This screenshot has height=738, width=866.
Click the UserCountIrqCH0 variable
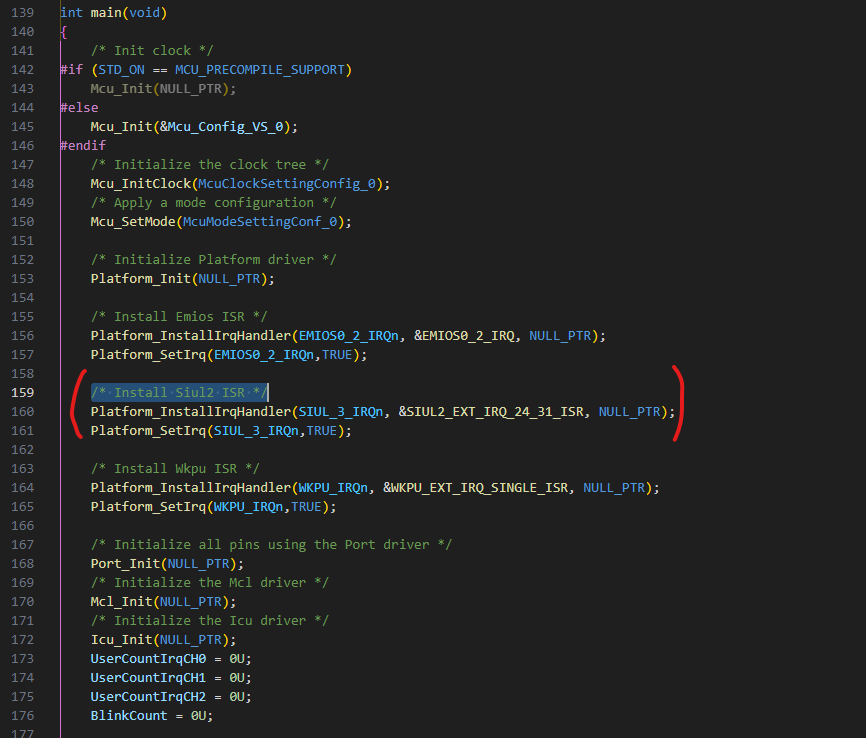click(x=148, y=658)
